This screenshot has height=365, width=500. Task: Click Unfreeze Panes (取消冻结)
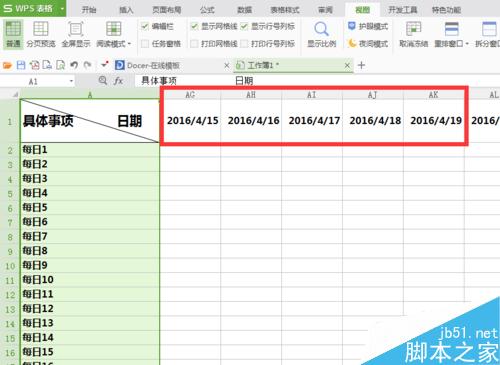tap(413, 34)
